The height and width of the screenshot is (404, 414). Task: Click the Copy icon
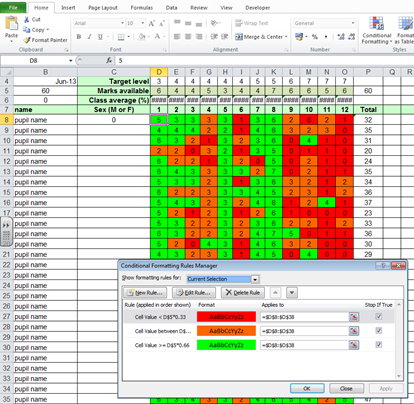coord(27,30)
